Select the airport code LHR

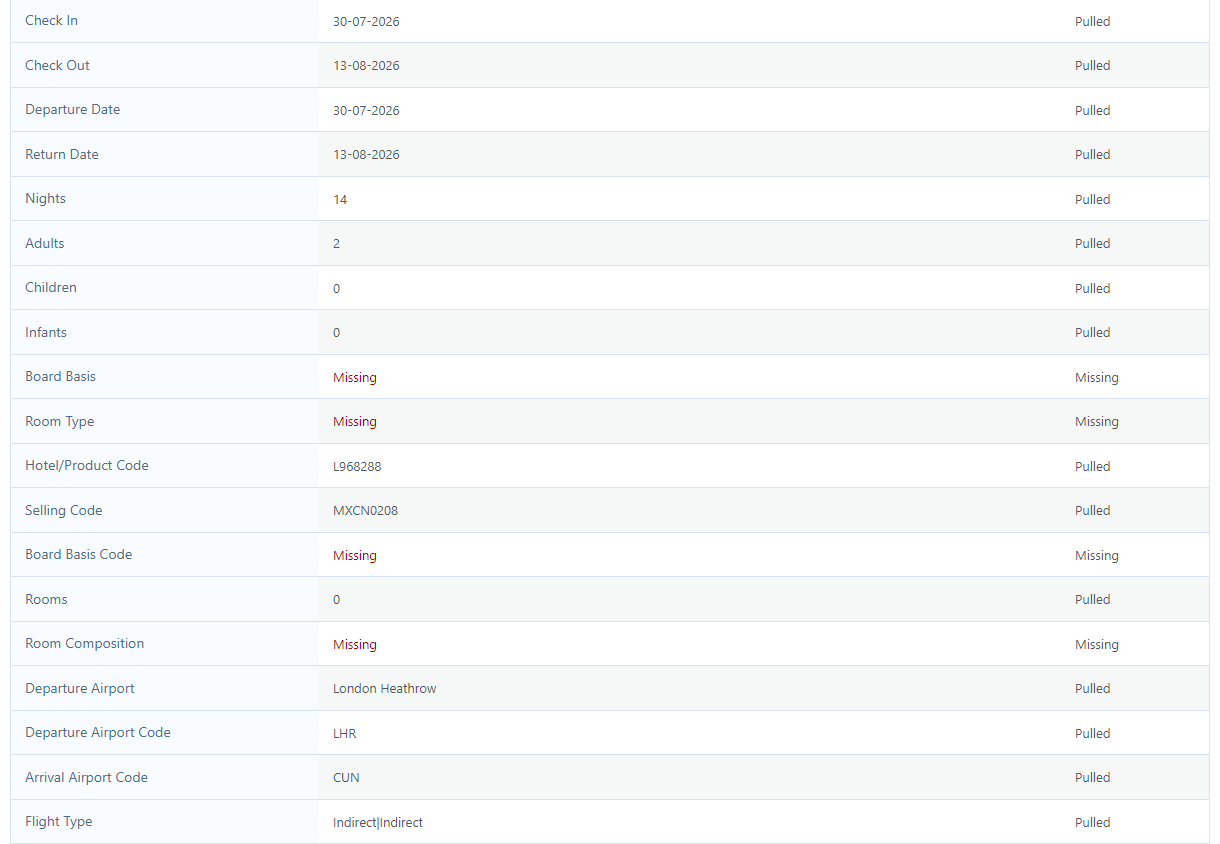pyautogui.click(x=345, y=734)
